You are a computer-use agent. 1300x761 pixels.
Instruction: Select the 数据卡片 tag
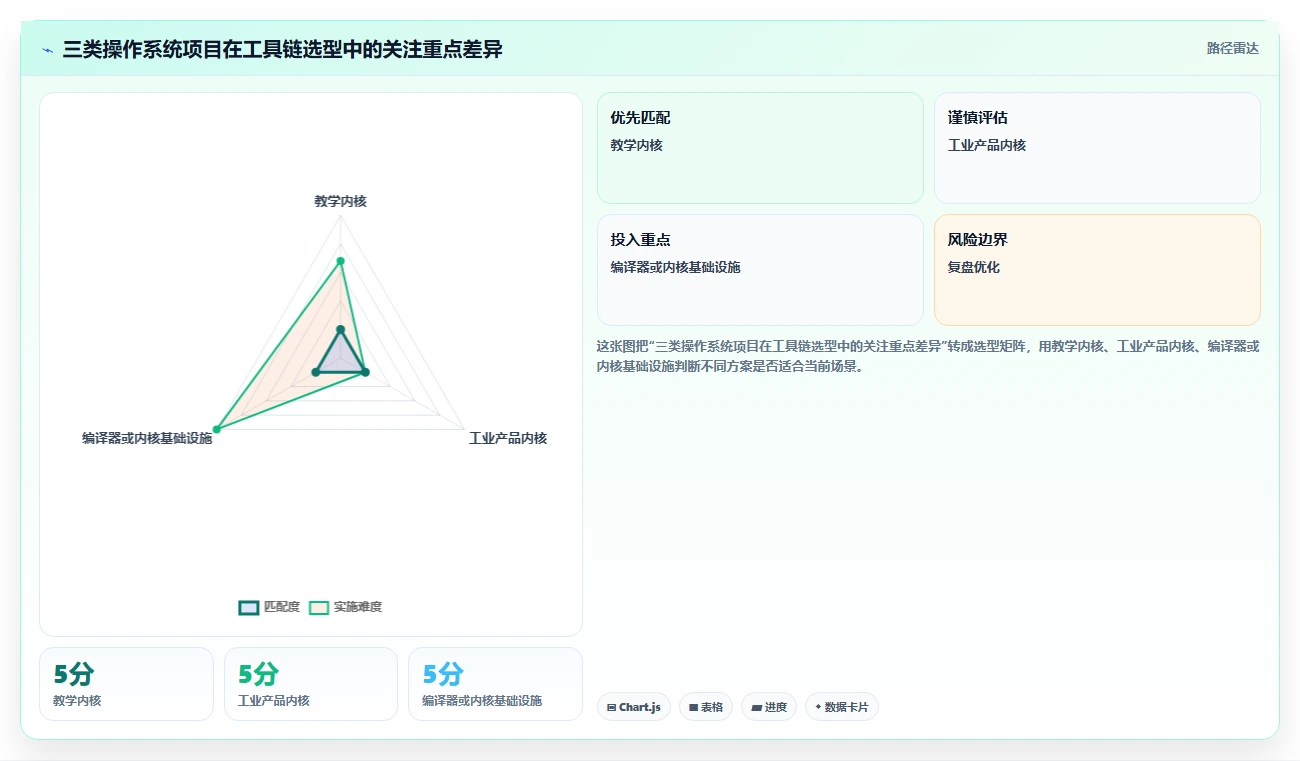pos(842,707)
